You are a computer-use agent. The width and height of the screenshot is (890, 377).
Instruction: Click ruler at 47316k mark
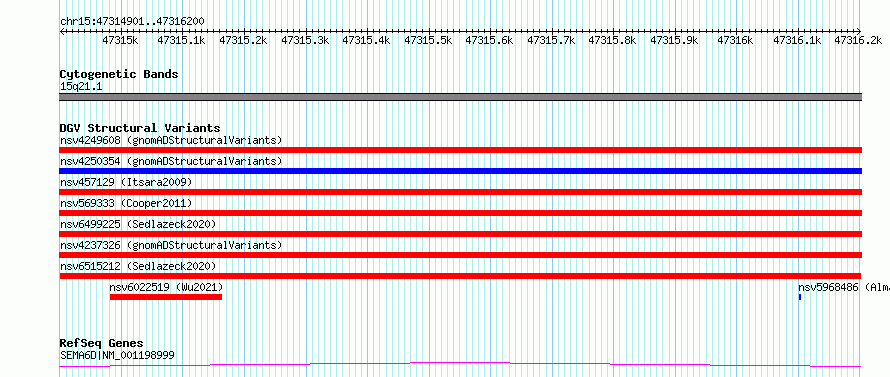736,40
